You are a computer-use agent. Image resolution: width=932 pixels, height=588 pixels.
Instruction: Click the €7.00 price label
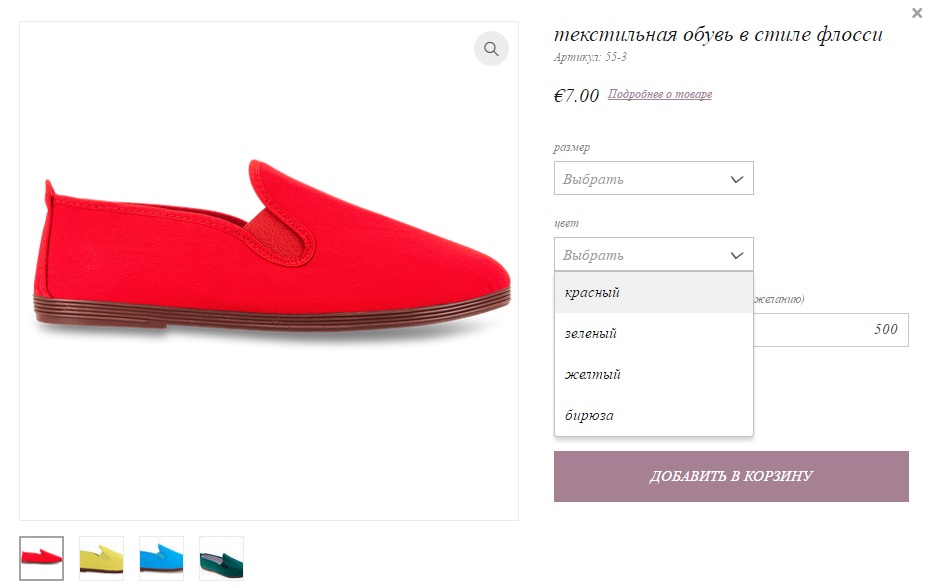[x=577, y=95]
